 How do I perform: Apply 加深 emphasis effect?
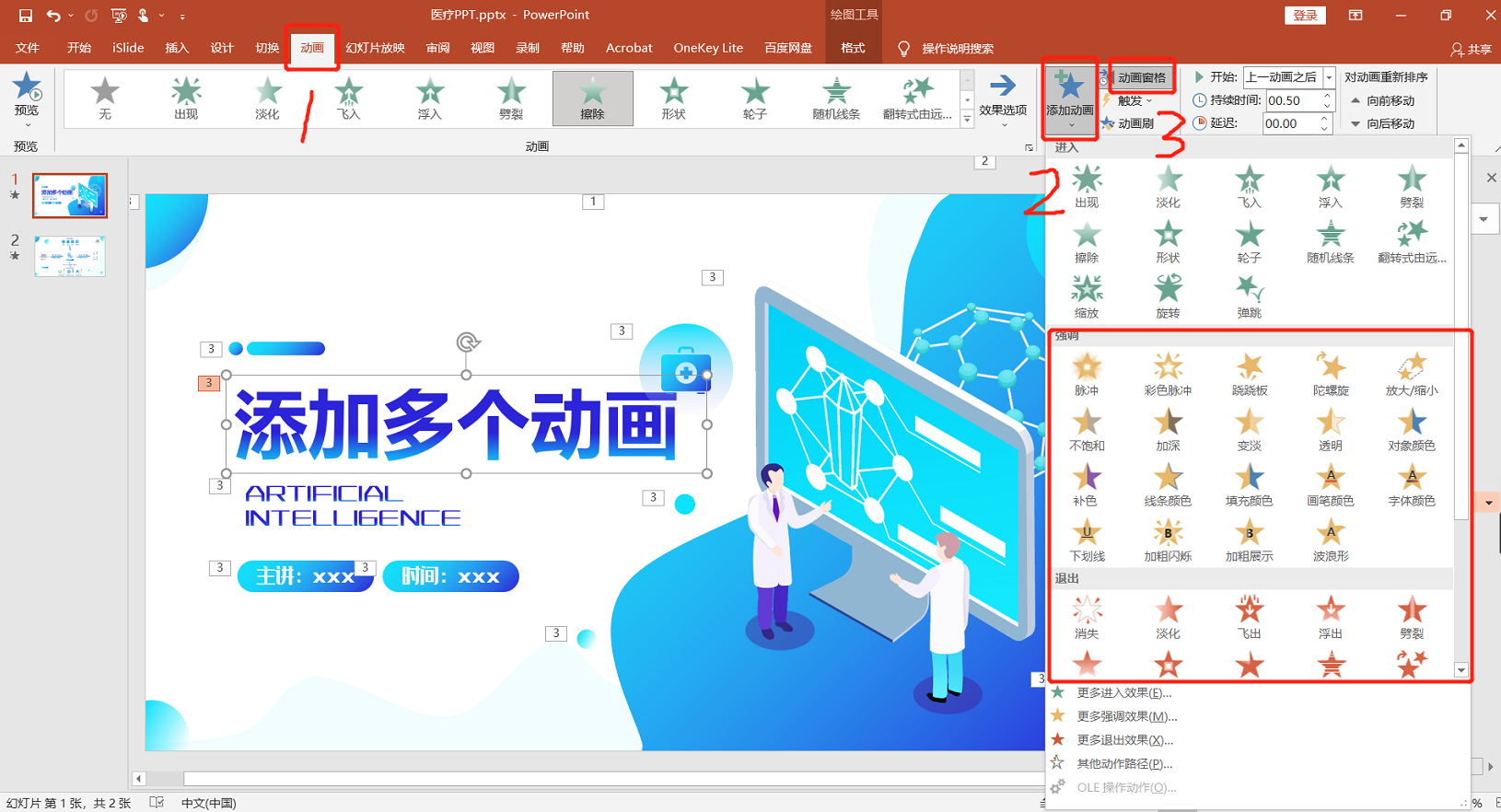coord(1168,430)
